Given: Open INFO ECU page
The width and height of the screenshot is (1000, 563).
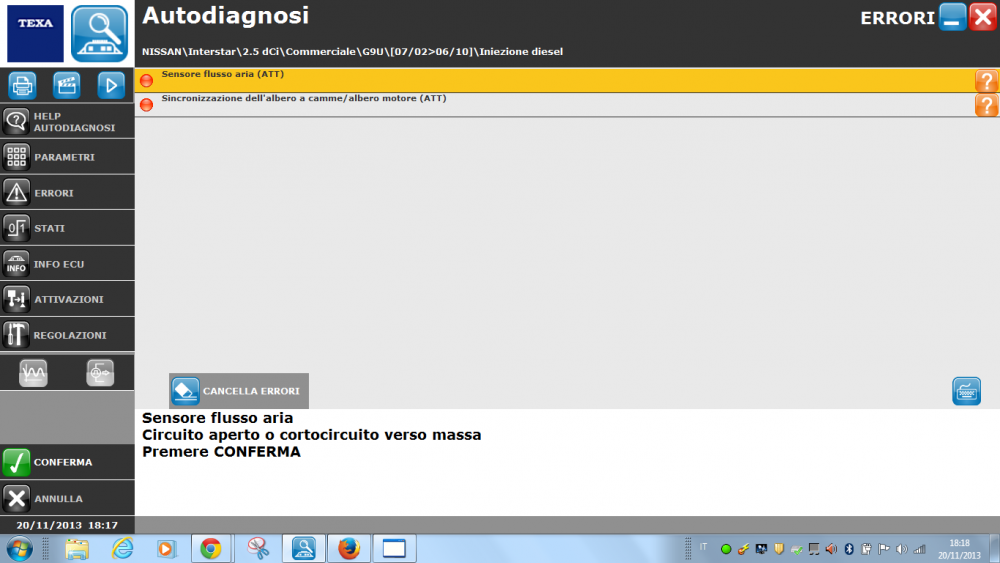Looking at the screenshot, I should click(67, 264).
